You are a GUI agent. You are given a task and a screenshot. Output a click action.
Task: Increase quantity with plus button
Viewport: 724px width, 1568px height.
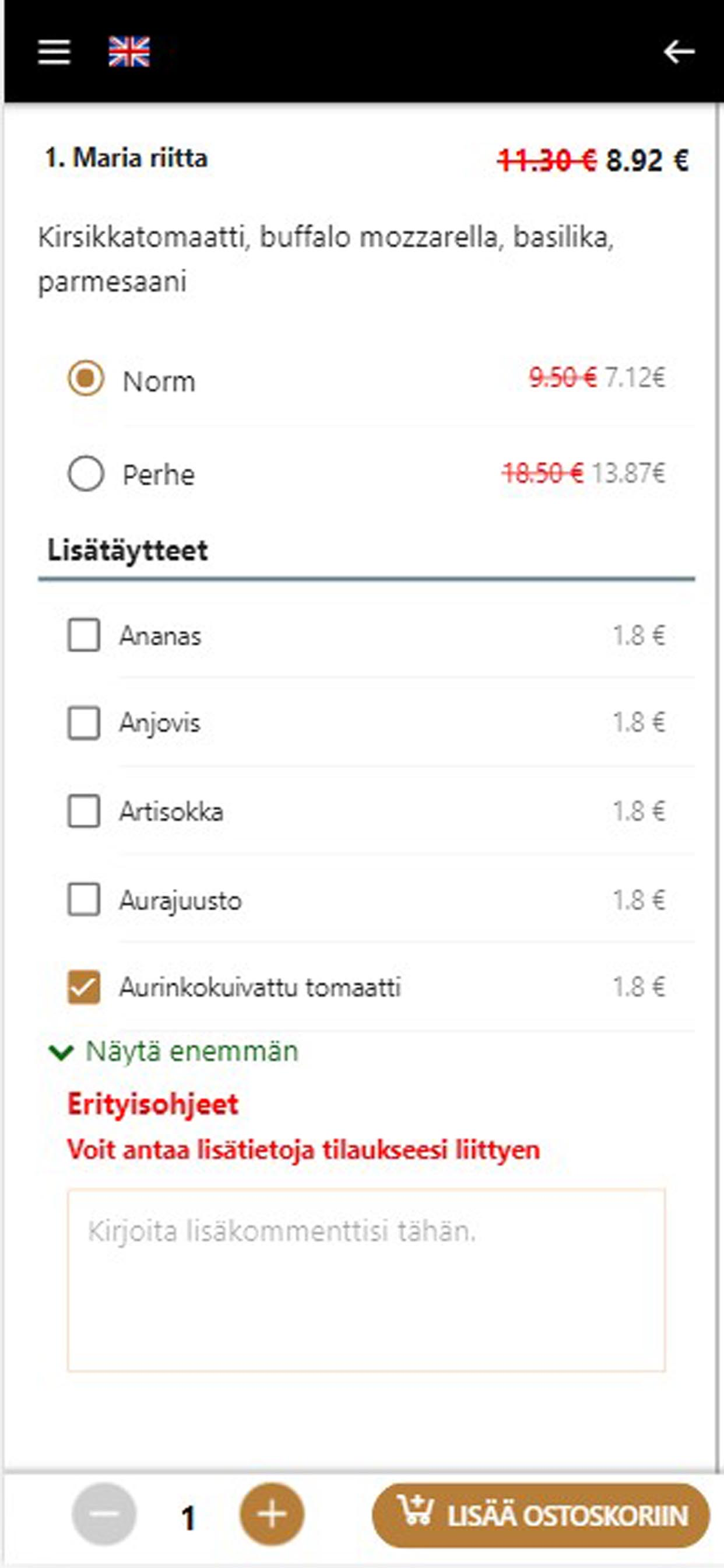272,1514
